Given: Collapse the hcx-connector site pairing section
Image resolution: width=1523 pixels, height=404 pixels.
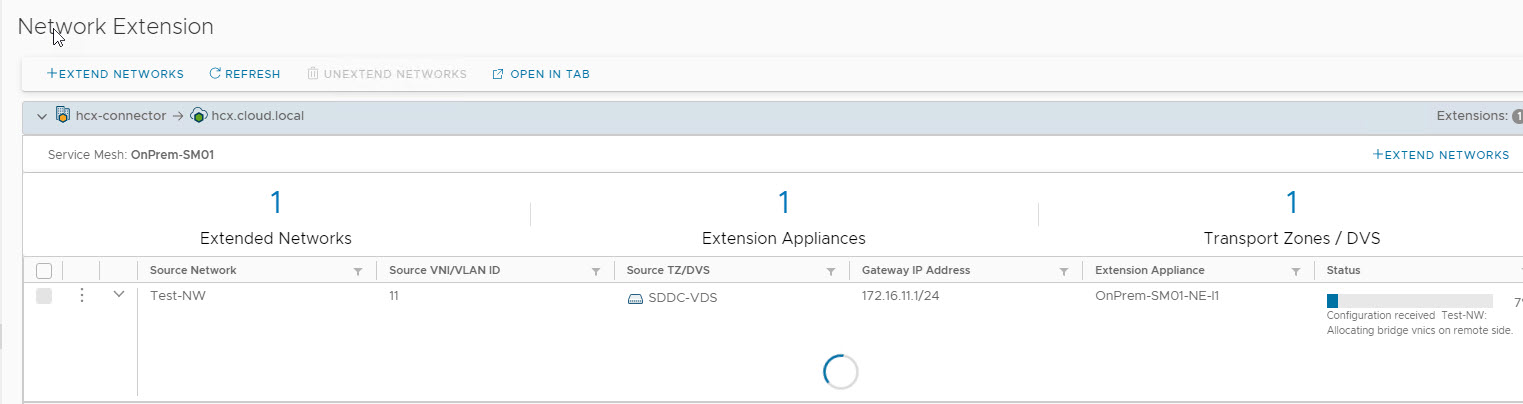Looking at the screenshot, I should tap(41, 116).
